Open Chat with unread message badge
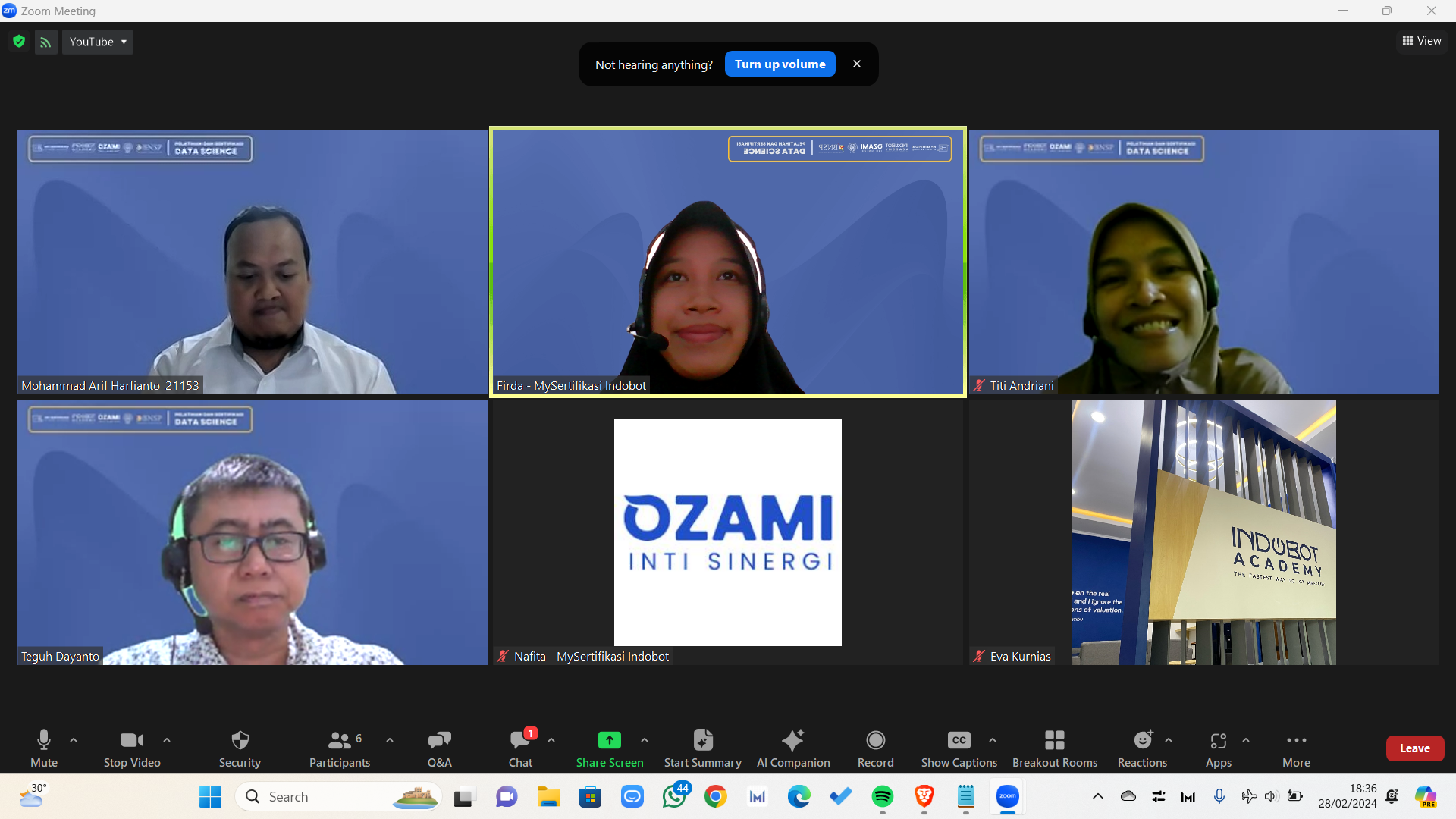This screenshot has height=819, width=1456. (x=520, y=748)
